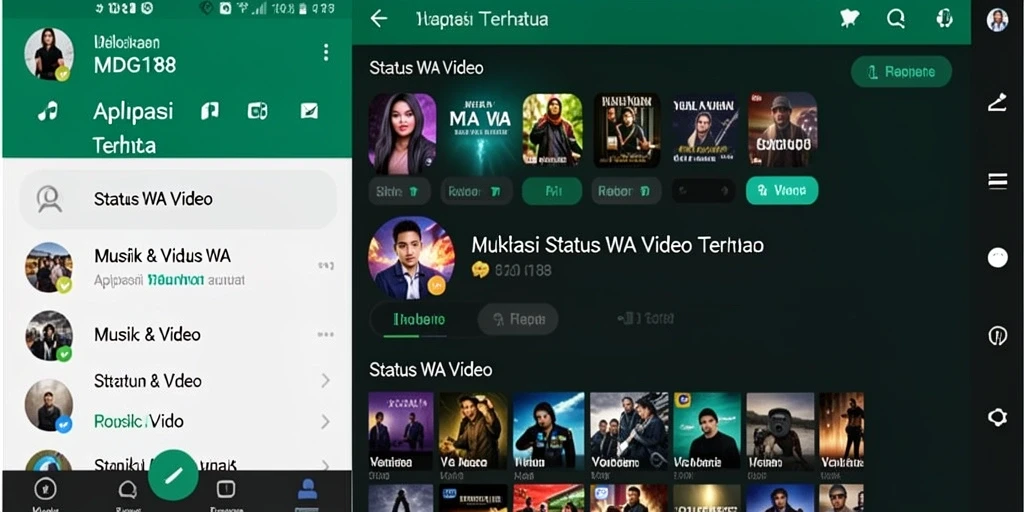
Task: Open the Muklasi Status WA Video Terhtao title
Action: (x=617, y=246)
